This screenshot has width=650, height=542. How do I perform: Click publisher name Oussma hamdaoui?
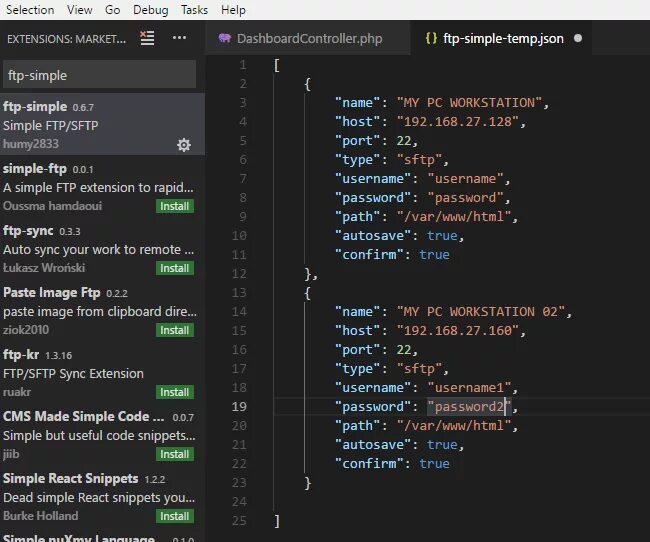52,206
